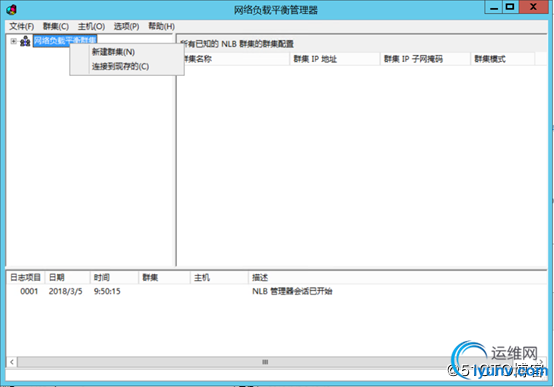Click the NLB cluster tree node icon
Viewport: 554px width, 387px height.
click(25, 41)
